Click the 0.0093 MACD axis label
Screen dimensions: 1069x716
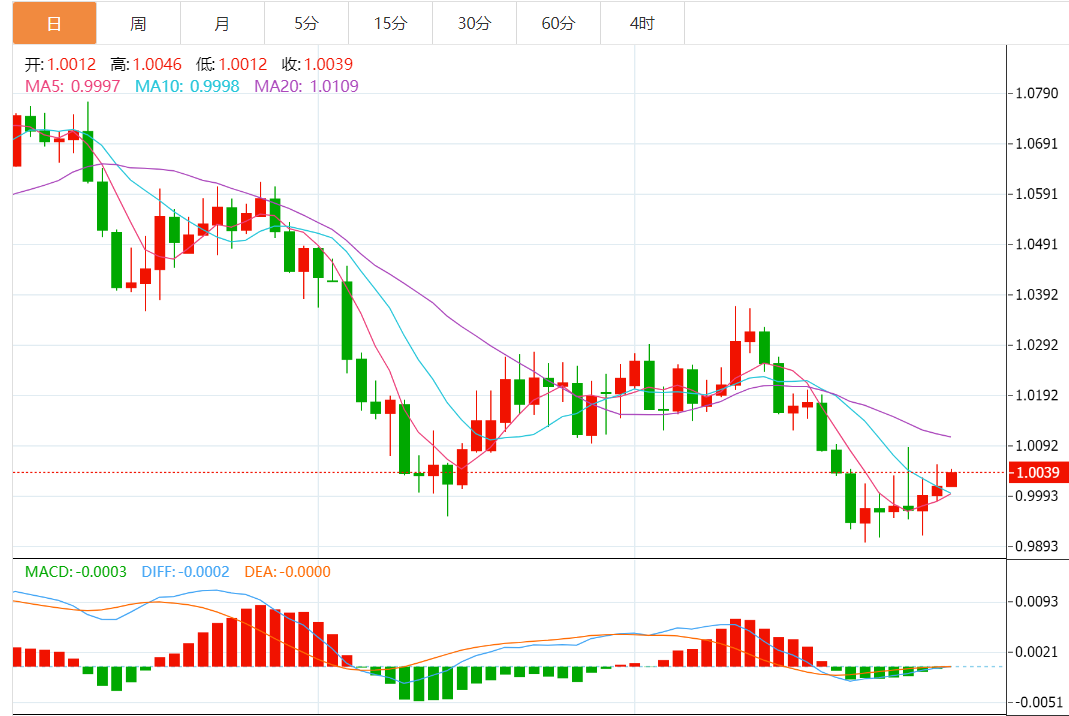click(1037, 602)
